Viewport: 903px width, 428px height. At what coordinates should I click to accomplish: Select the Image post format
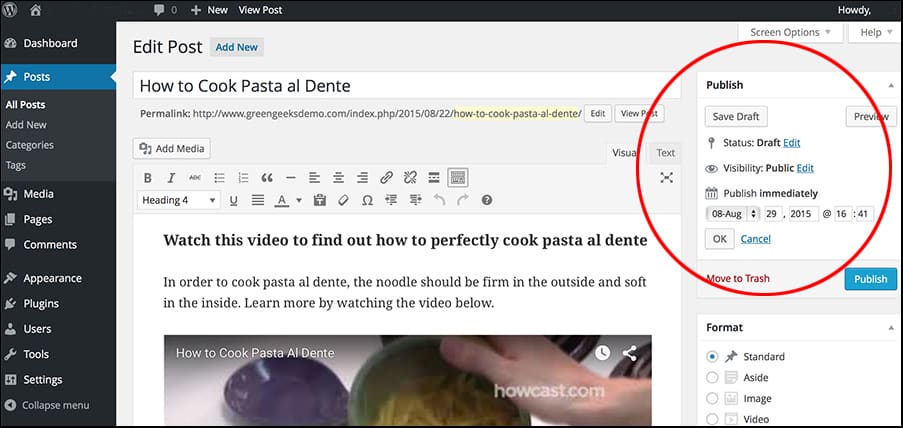tap(712, 399)
